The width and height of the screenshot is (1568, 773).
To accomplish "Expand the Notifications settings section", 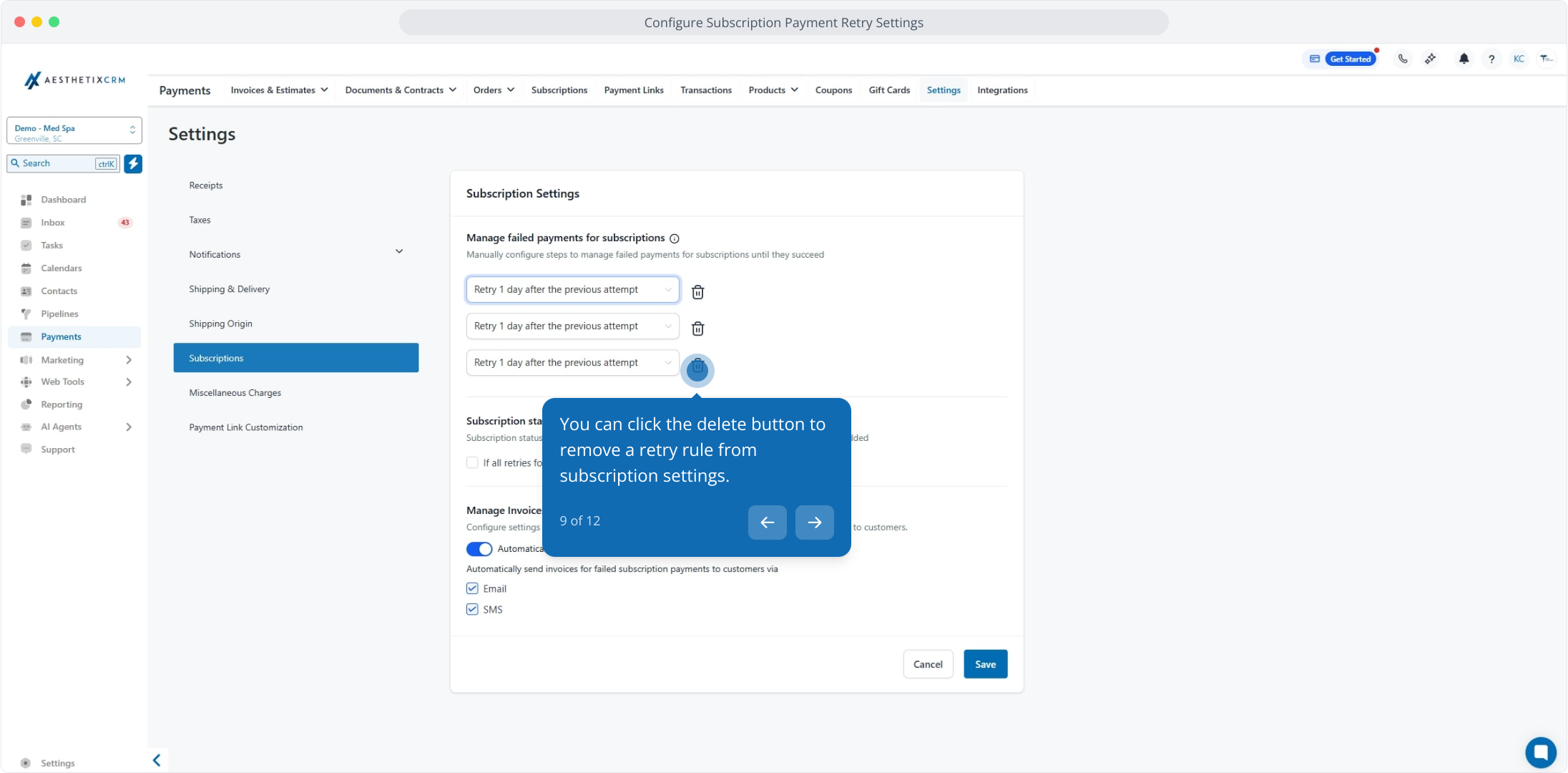I will pos(399,252).
